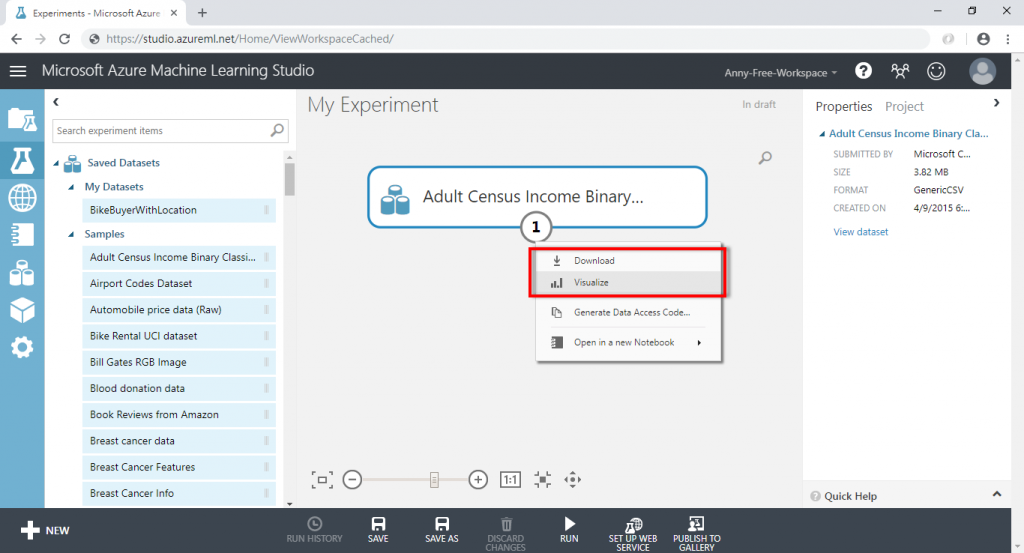Open Run History in bottom bar
The height and width of the screenshot is (553, 1024).
pos(314,530)
